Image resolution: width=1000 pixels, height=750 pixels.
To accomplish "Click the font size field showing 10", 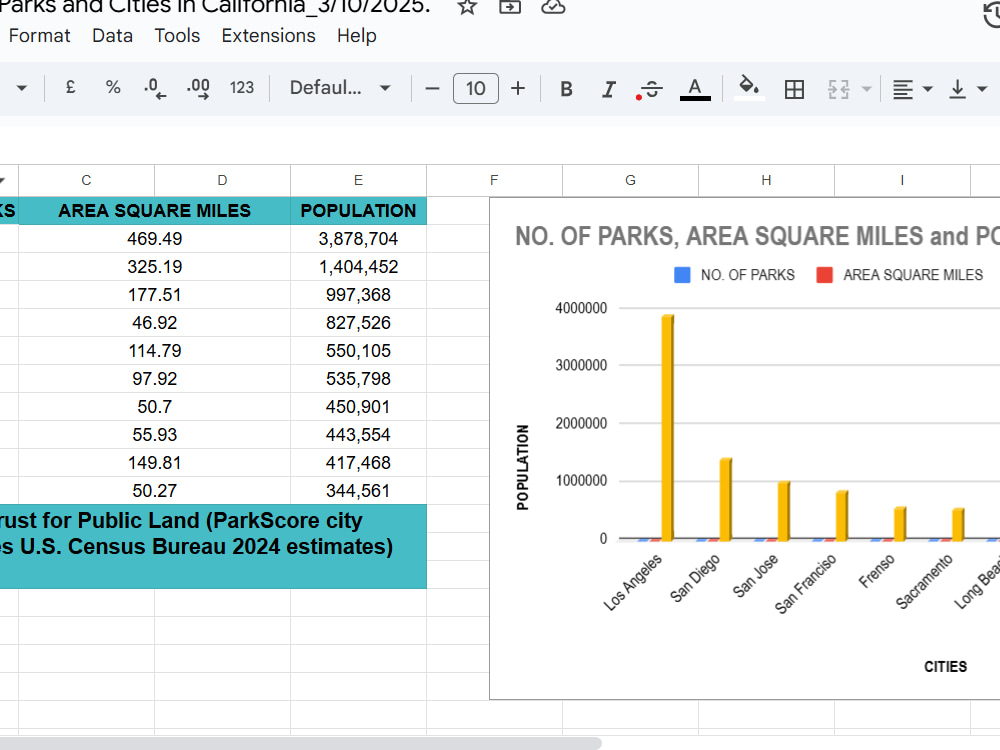I will (476, 88).
